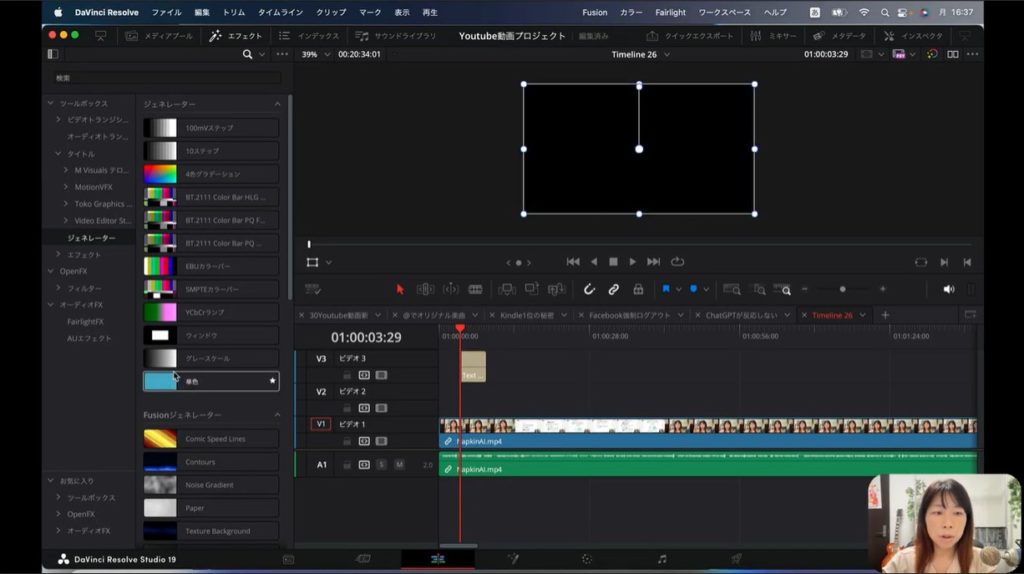
Task: Expand the ビデオトランジション tree item
Action: [59, 120]
